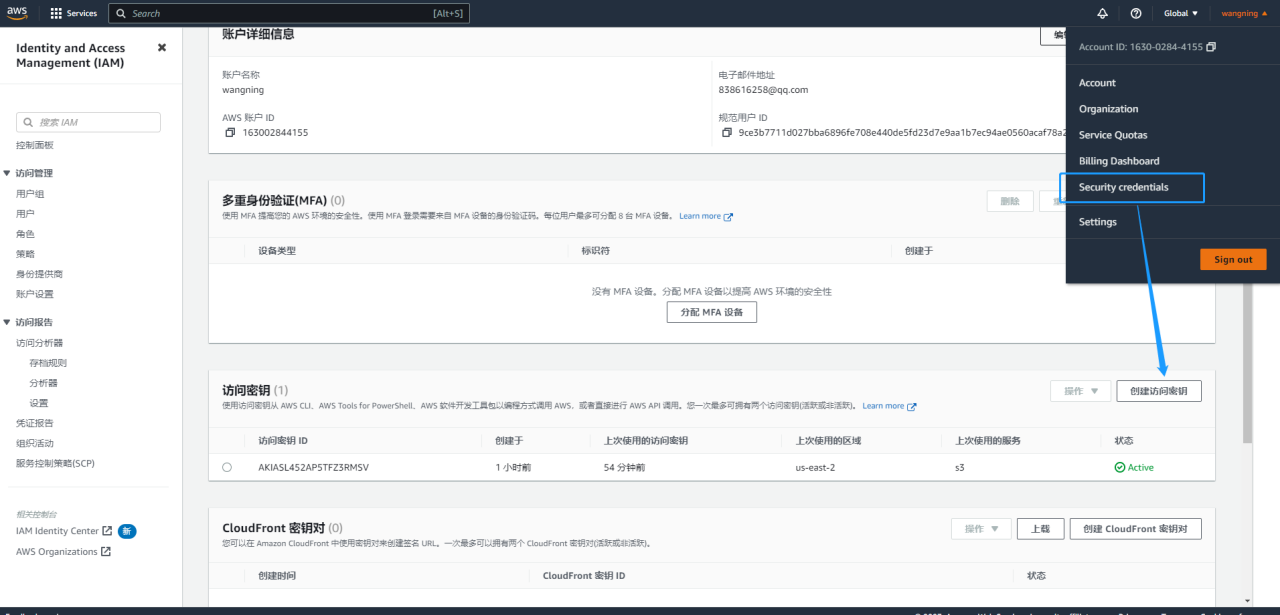The width and height of the screenshot is (1280, 615).
Task: Close the IAM navigation sidebar
Action: click(162, 48)
